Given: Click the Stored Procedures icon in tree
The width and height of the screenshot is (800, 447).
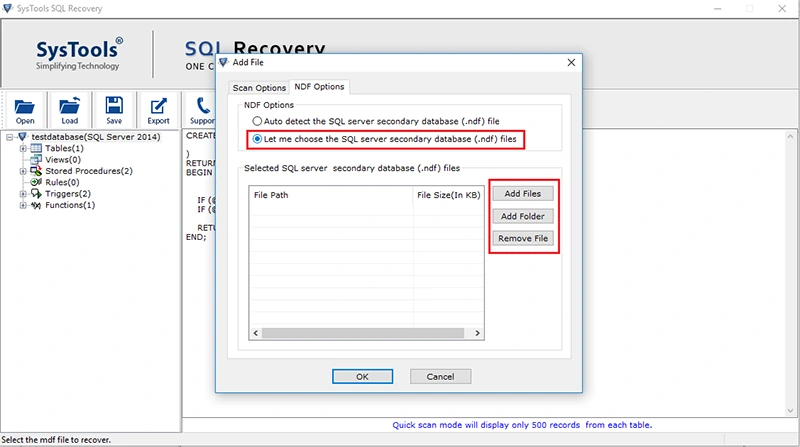Looking at the screenshot, I should pos(36,171).
